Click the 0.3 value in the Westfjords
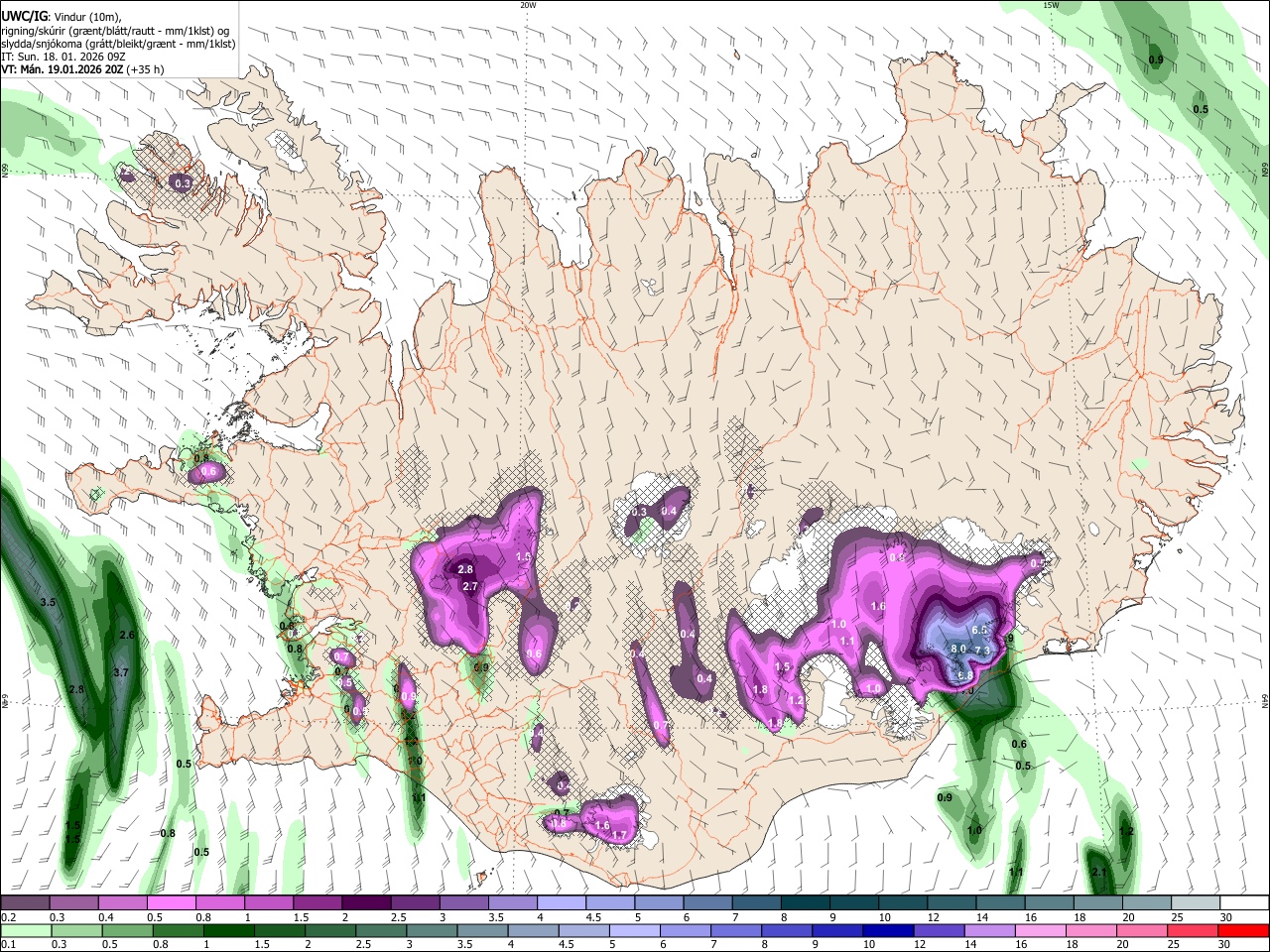Viewport: 1270px width, 952px height. click(x=182, y=183)
